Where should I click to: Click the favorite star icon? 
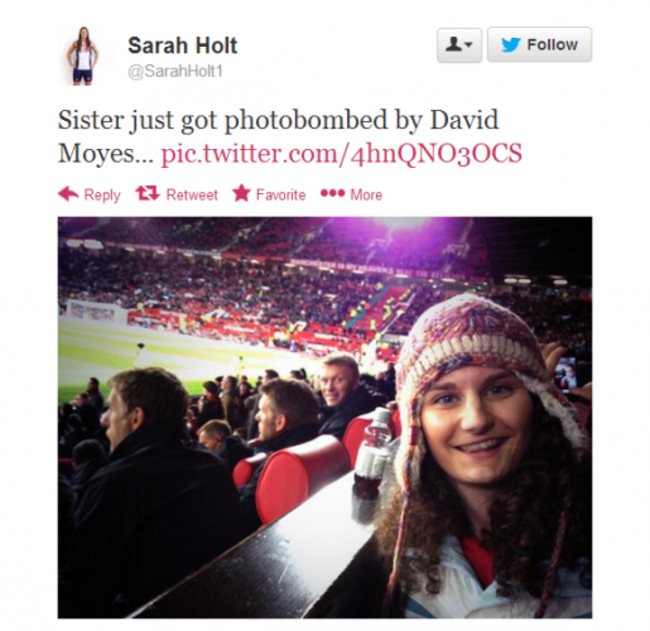click(x=242, y=193)
